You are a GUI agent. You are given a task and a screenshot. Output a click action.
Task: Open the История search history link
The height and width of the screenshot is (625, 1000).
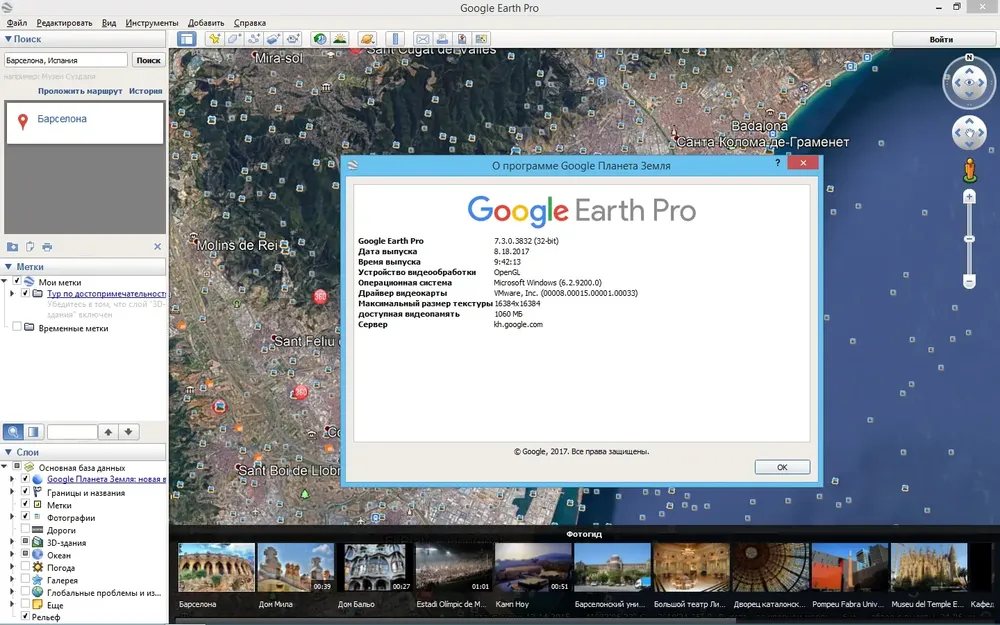click(x=145, y=91)
